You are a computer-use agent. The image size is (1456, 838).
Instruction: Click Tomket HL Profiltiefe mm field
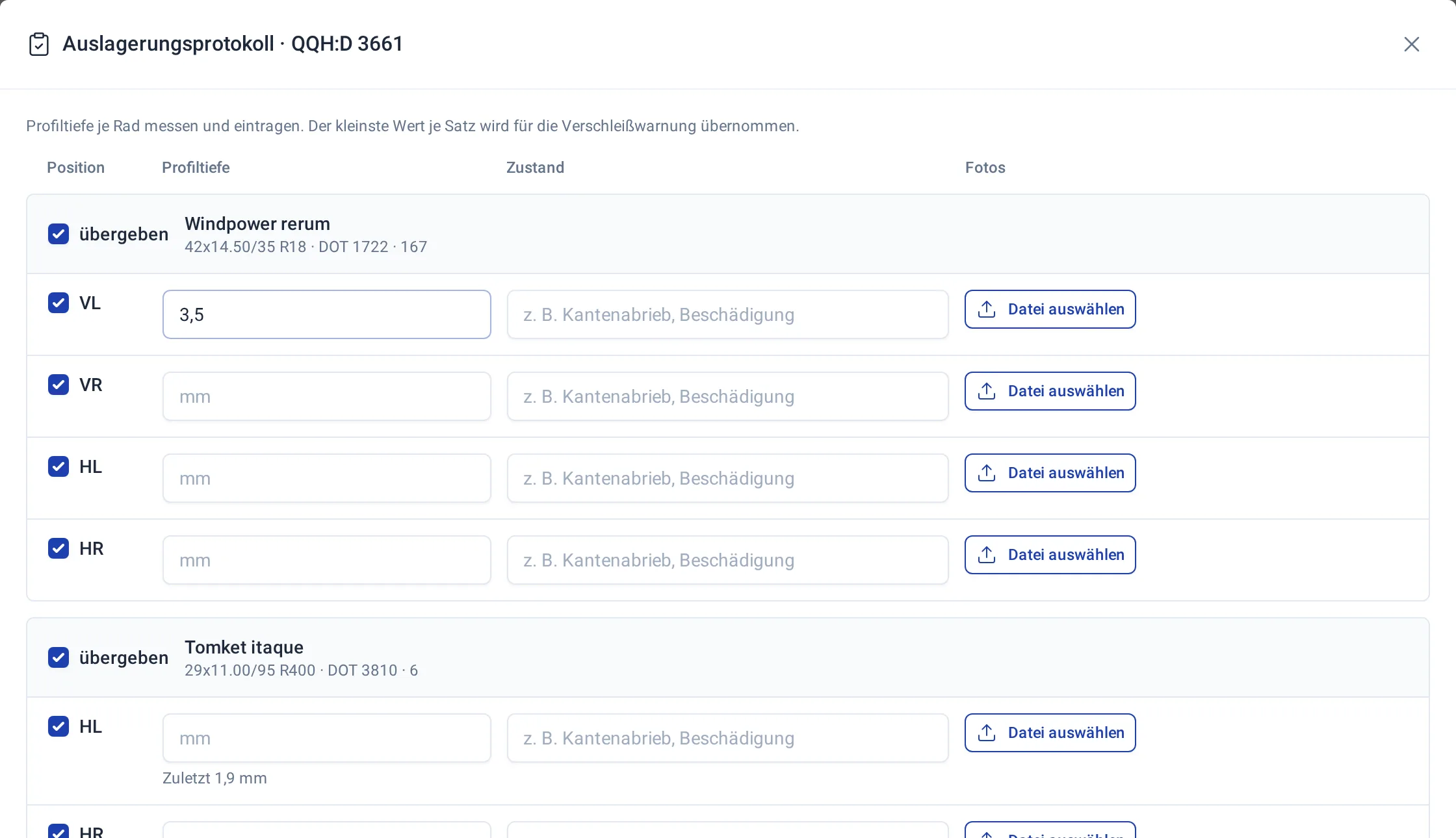tap(326, 738)
